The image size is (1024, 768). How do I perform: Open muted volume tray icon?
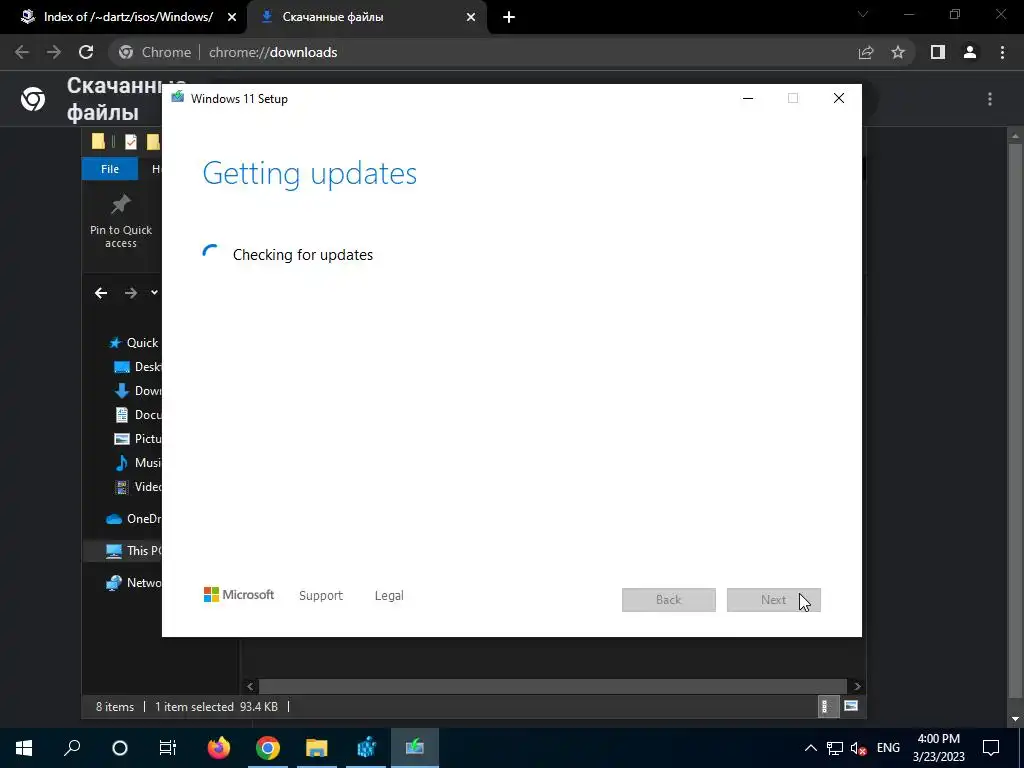click(859, 748)
